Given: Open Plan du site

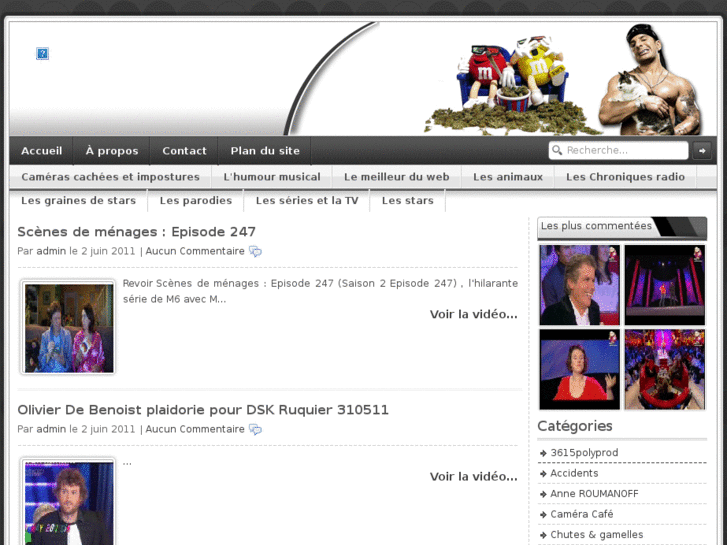Looking at the screenshot, I should pyautogui.click(x=265, y=151).
